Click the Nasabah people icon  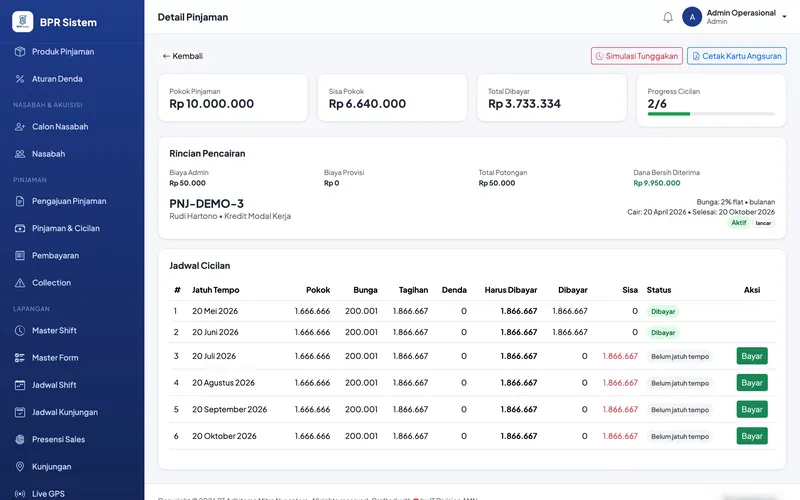tap(20, 154)
